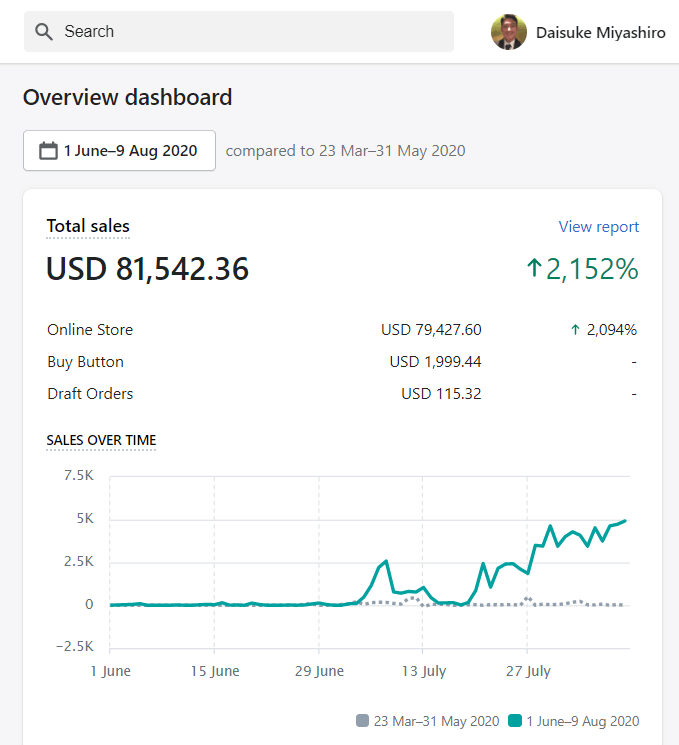This screenshot has height=745, width=679.
Task: Click the 27 July marker on chart axis
Action: point(526,671)
